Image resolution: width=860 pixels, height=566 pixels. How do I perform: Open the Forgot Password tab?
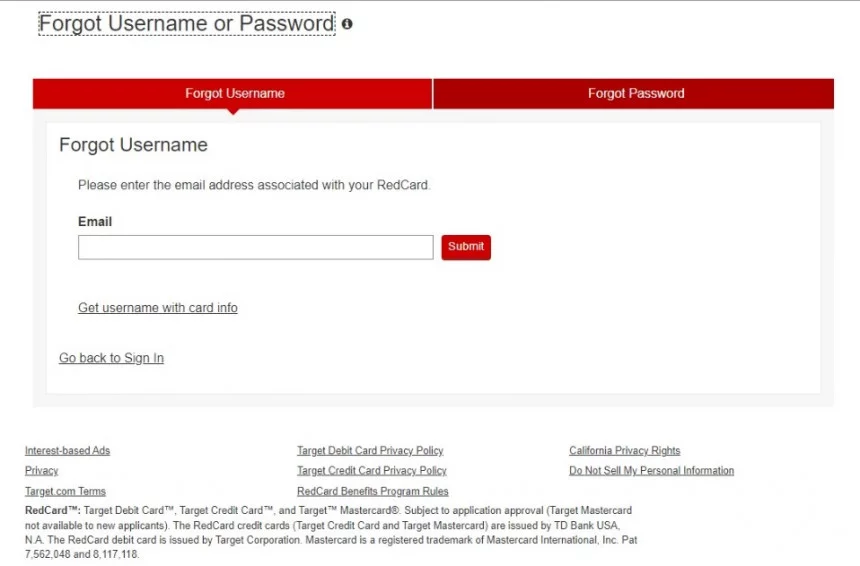(x=634, y=94)
